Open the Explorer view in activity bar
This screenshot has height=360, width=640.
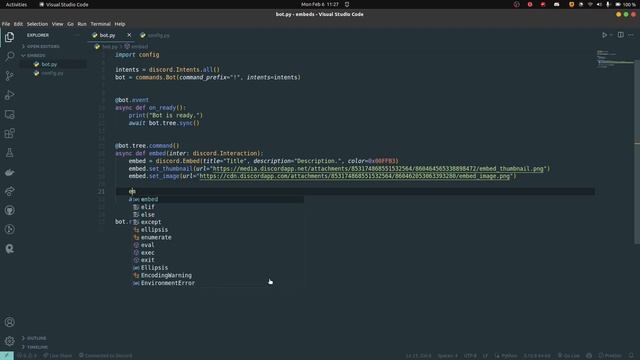[9, 37]
